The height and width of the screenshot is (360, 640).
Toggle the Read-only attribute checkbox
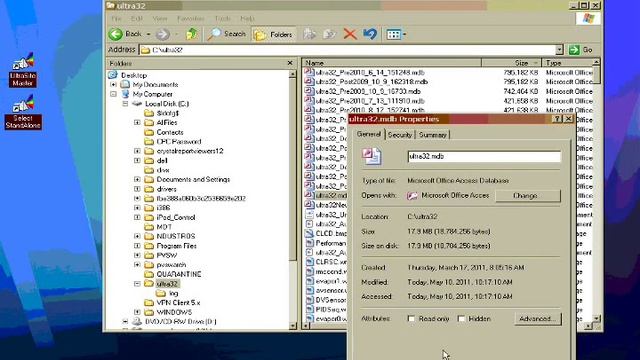[x=411, y=319]
